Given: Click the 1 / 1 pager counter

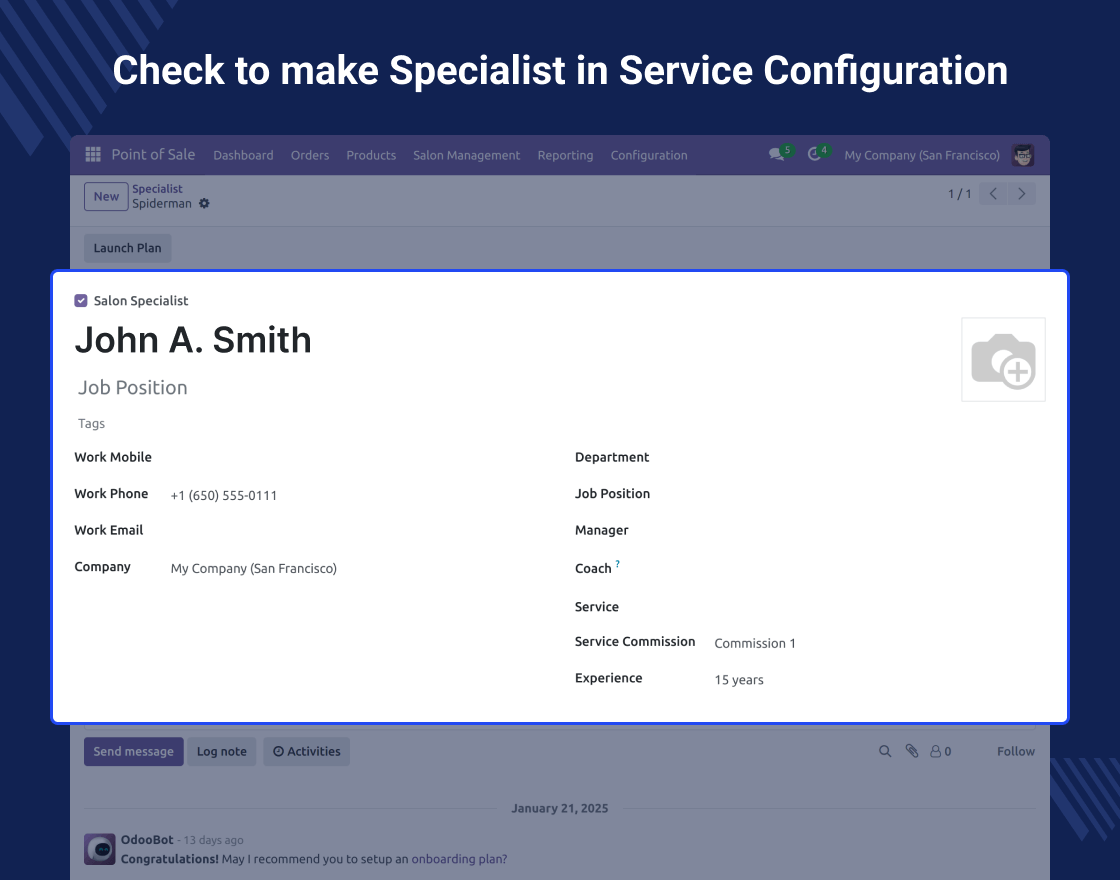Looking at the screenshot, I should coord(959,194).
